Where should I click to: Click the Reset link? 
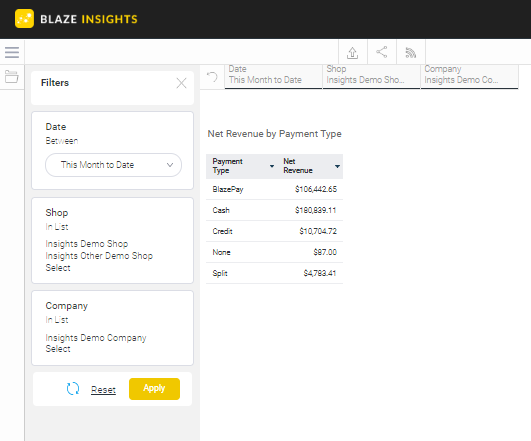click(103, 390)
